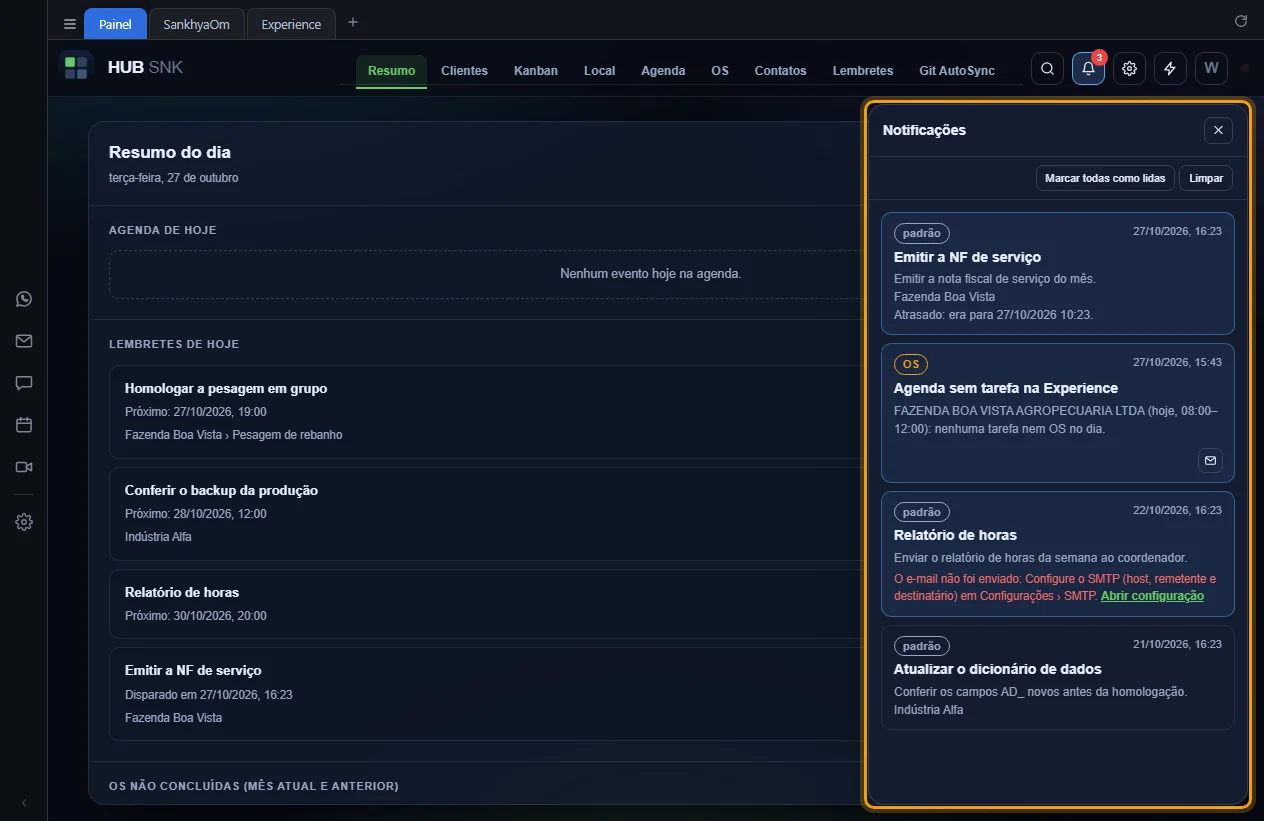Open settings gear in left sidebar
The width and height of the screenshot is (1264, 821).
[x=24, y=522]
